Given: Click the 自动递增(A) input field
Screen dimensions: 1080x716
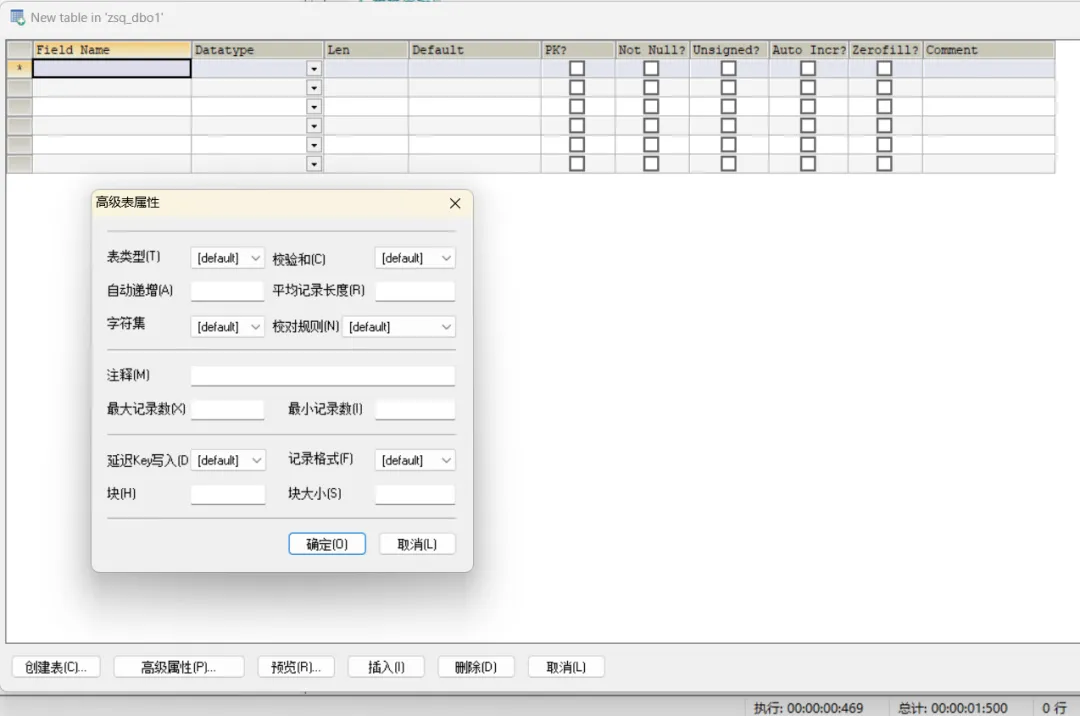Looking at the screenshot, I should coord(227,291).
